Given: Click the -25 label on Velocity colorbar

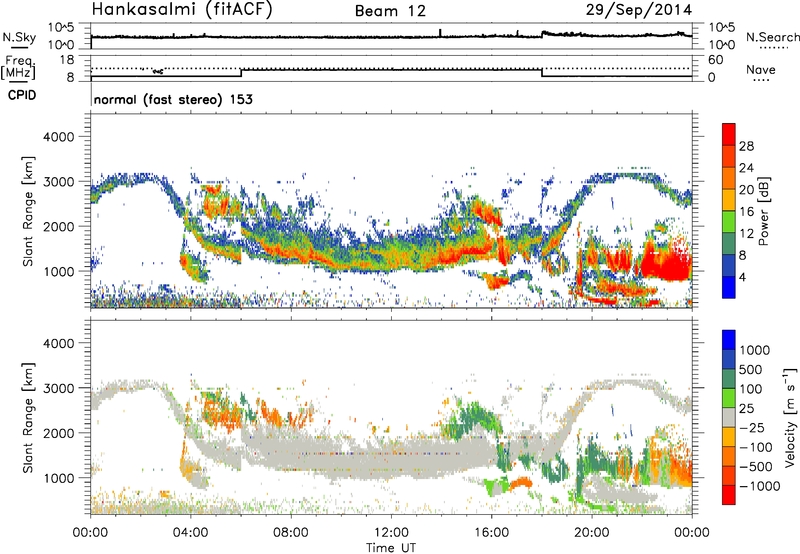Looking at the screenshot, I should 752,427.
